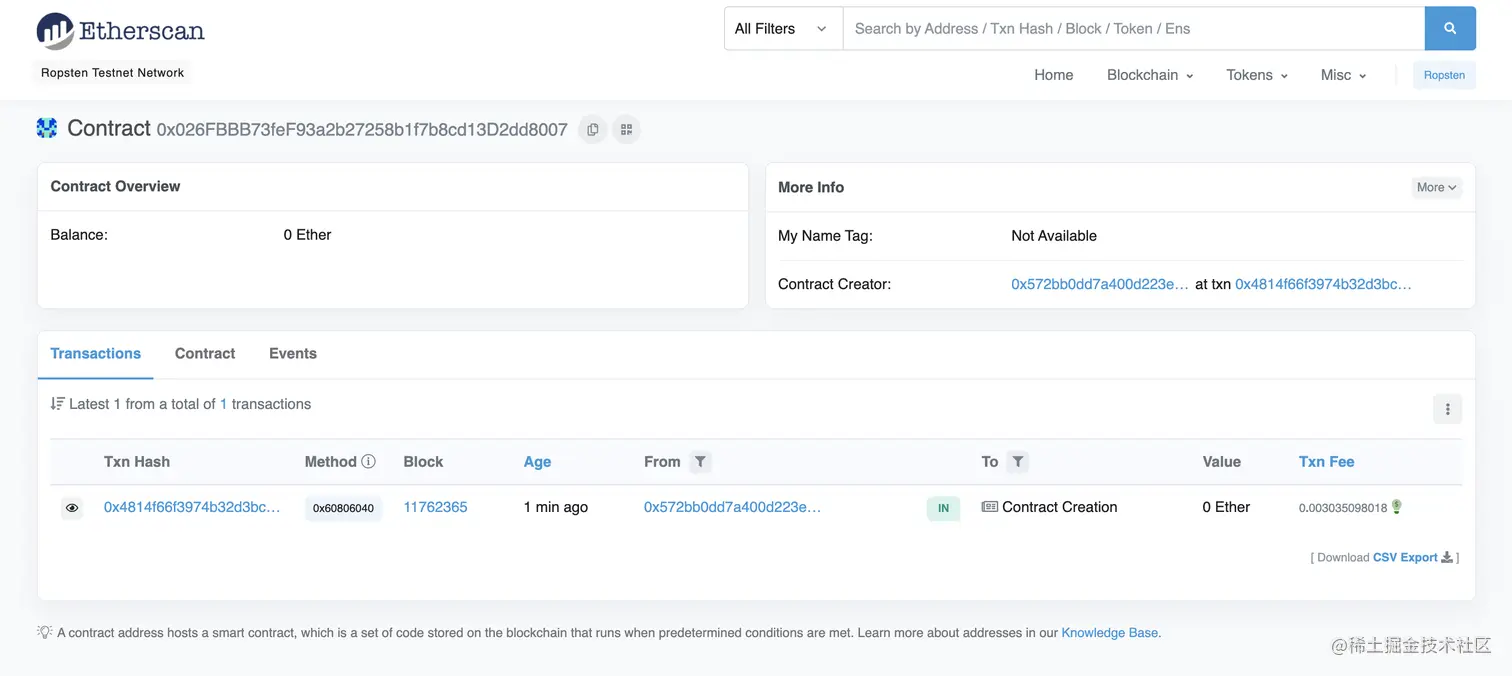Switch to the Transactions tab

(x=95, y=354)
